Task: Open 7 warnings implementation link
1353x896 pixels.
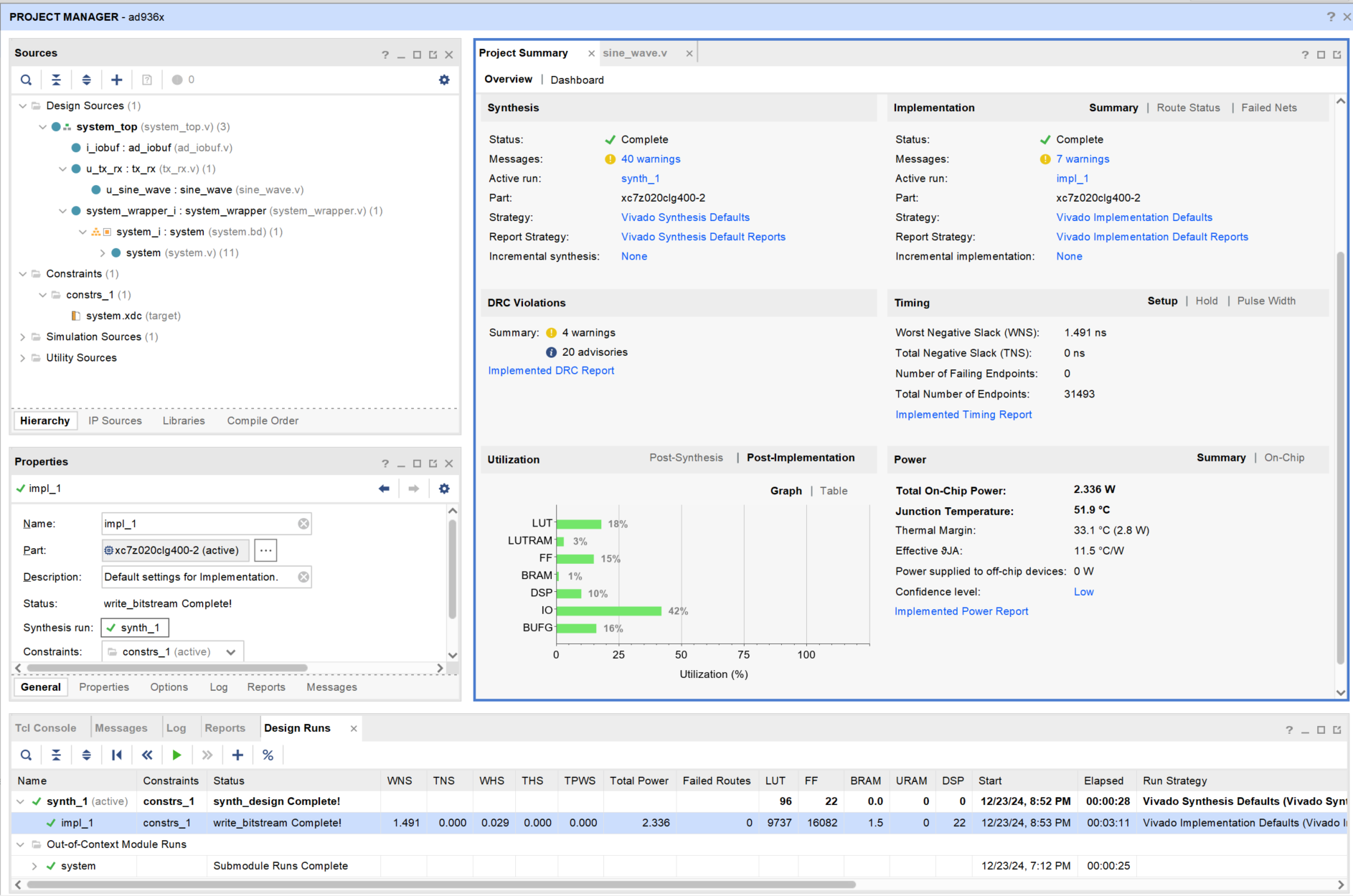Action: [1083, 159]
